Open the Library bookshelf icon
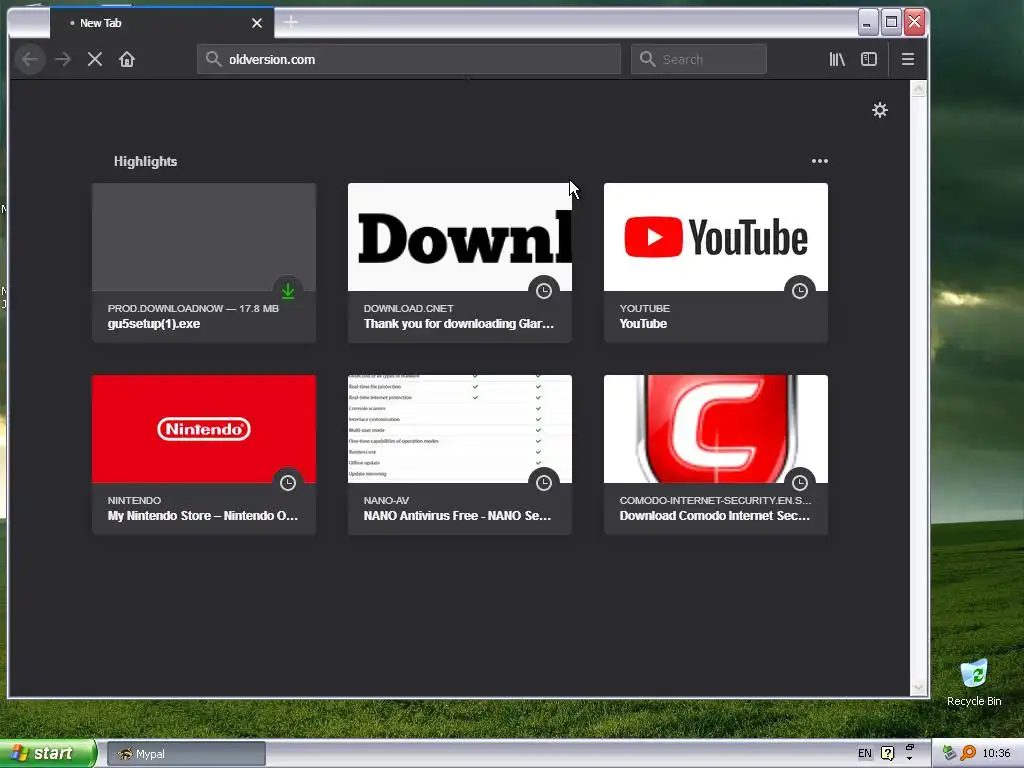Image resolution: width=1024 pixels, height=768 pixels. [837, 59]
